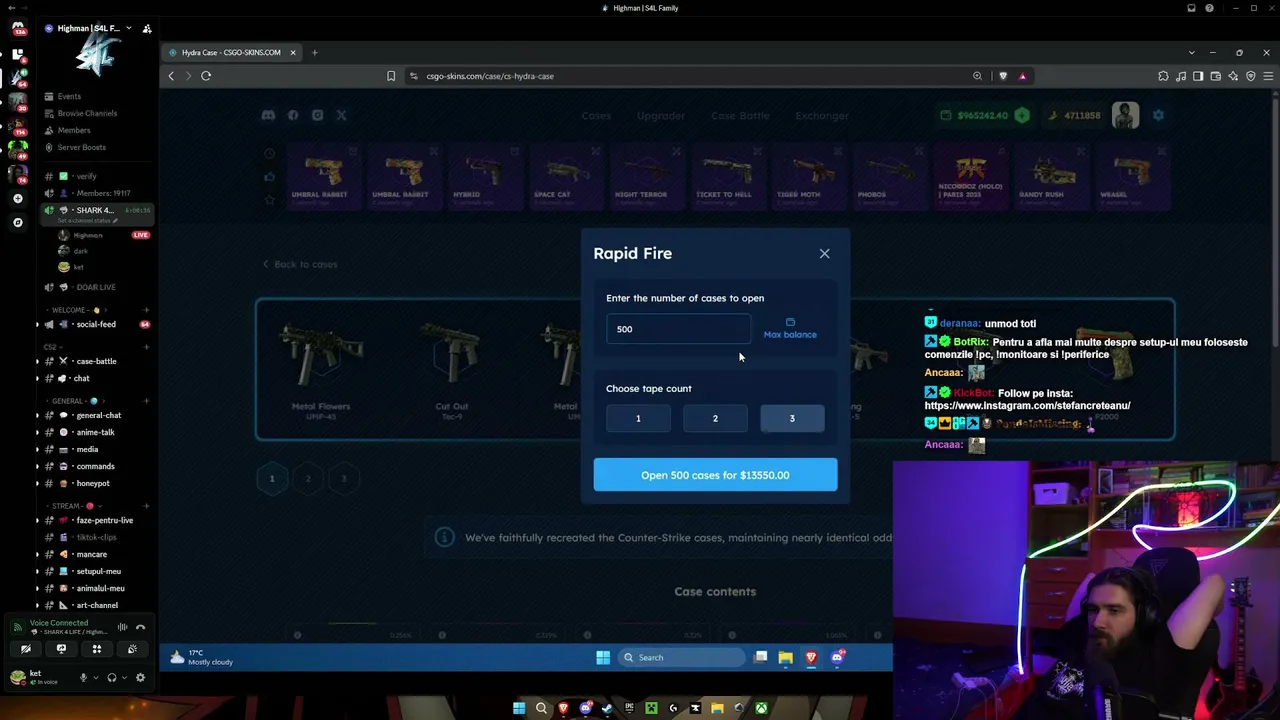Click the address bar URL
This screenshot has height=720, width=1280.
pyautogui.click(x=490, y=76)
